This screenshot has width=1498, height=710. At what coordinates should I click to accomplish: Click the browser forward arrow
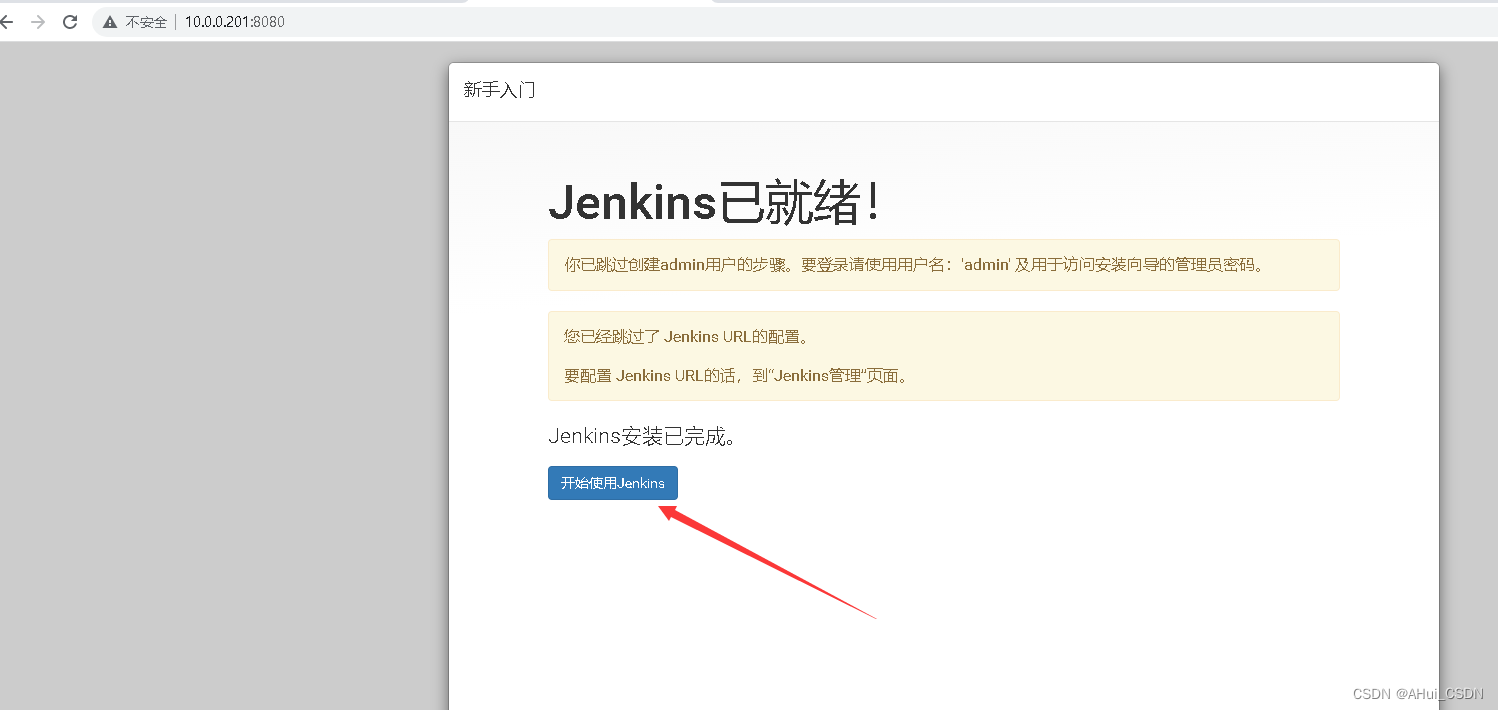38,22
